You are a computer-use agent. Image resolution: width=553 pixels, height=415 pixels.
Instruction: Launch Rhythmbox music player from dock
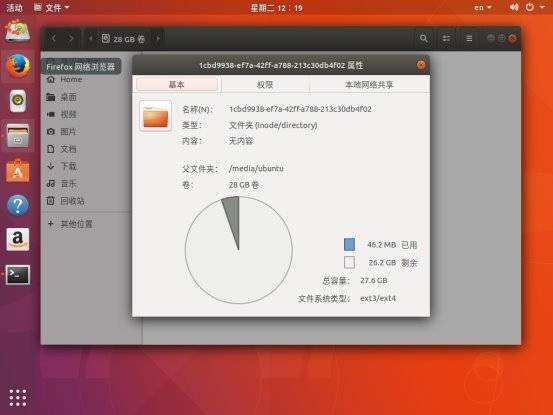pos(18,101)
